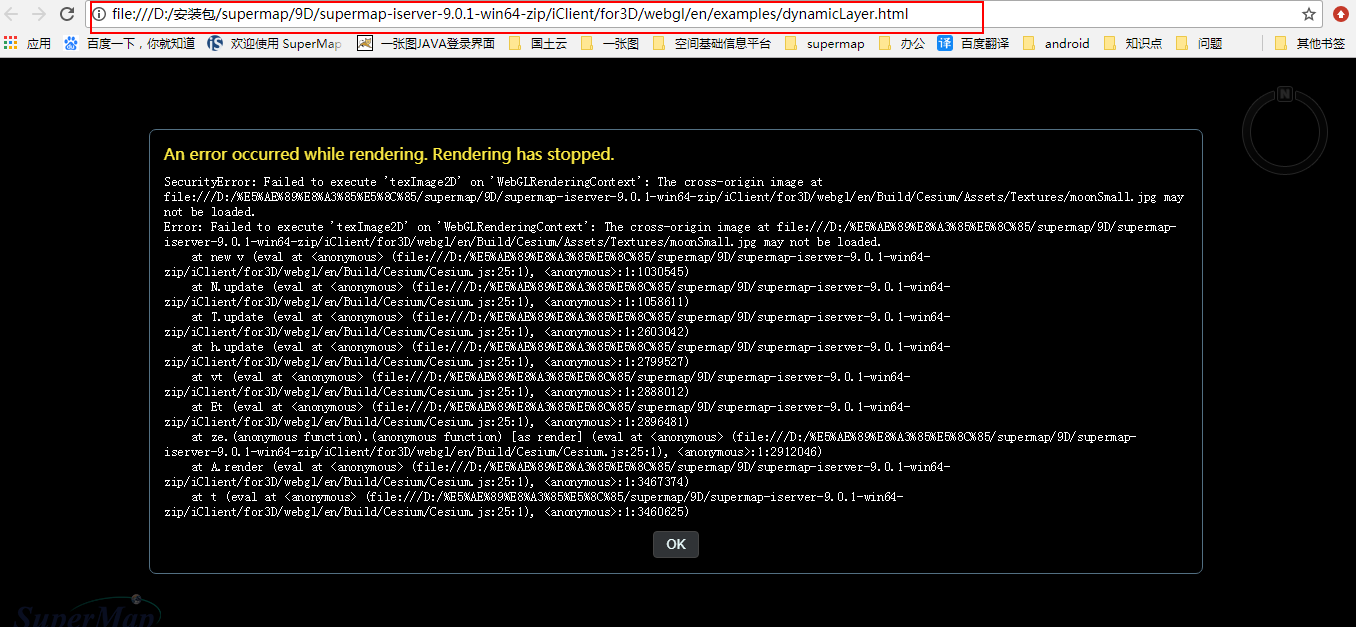This screenshot has height=627, width=1356.
Task: Click the stack trace line 'at T.update'
Action: [557, 324]
